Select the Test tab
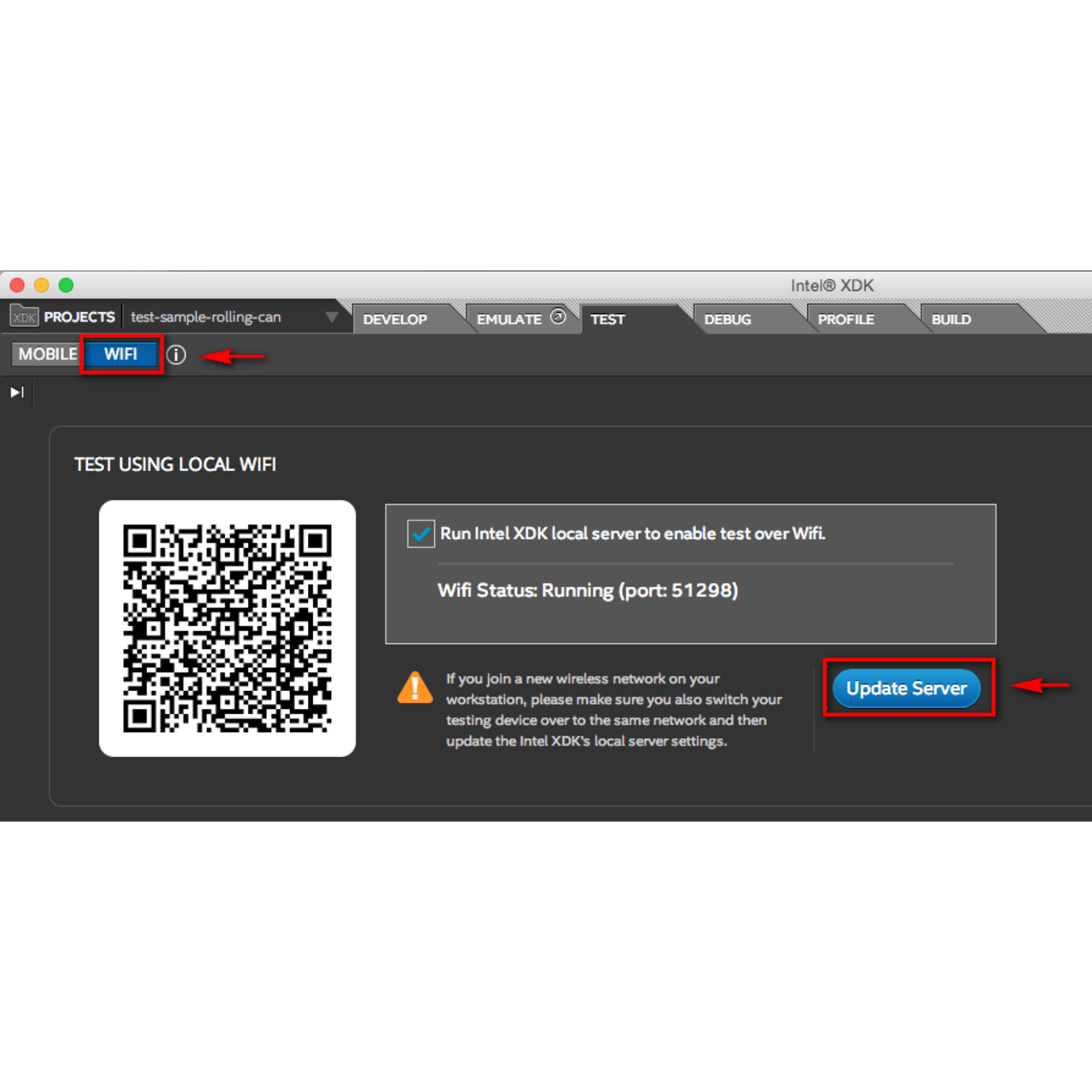This screenshot has height=1092, width=1092. tap(608, 319)
